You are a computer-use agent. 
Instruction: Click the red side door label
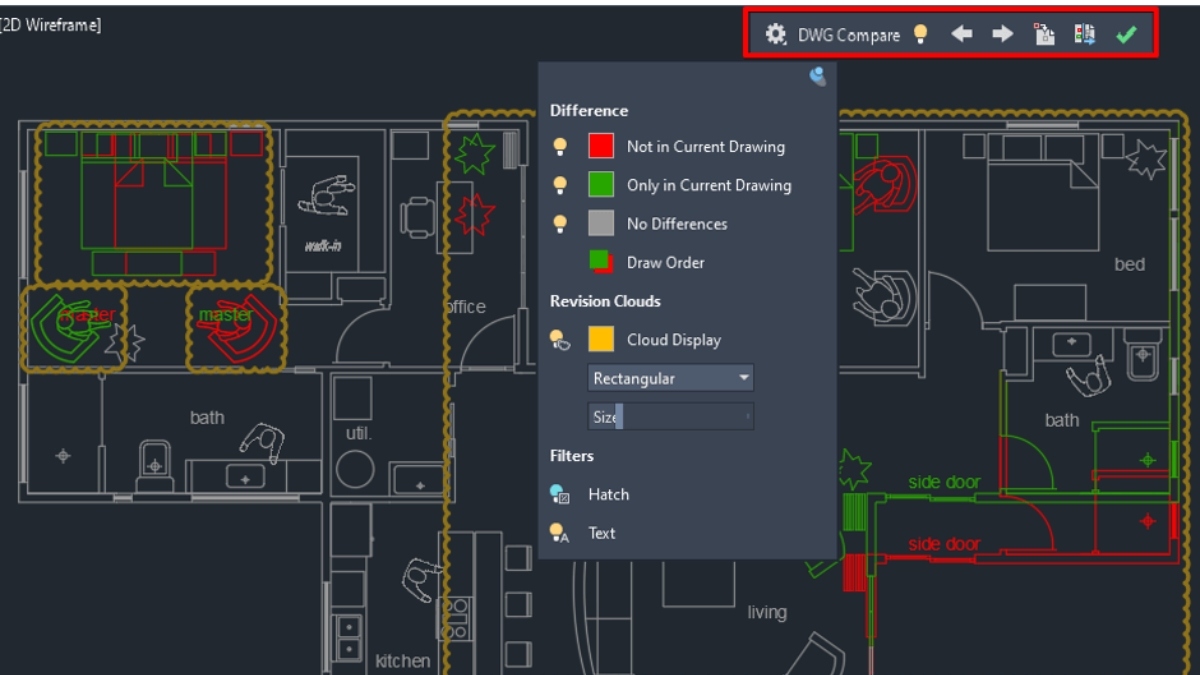[945, 544]
